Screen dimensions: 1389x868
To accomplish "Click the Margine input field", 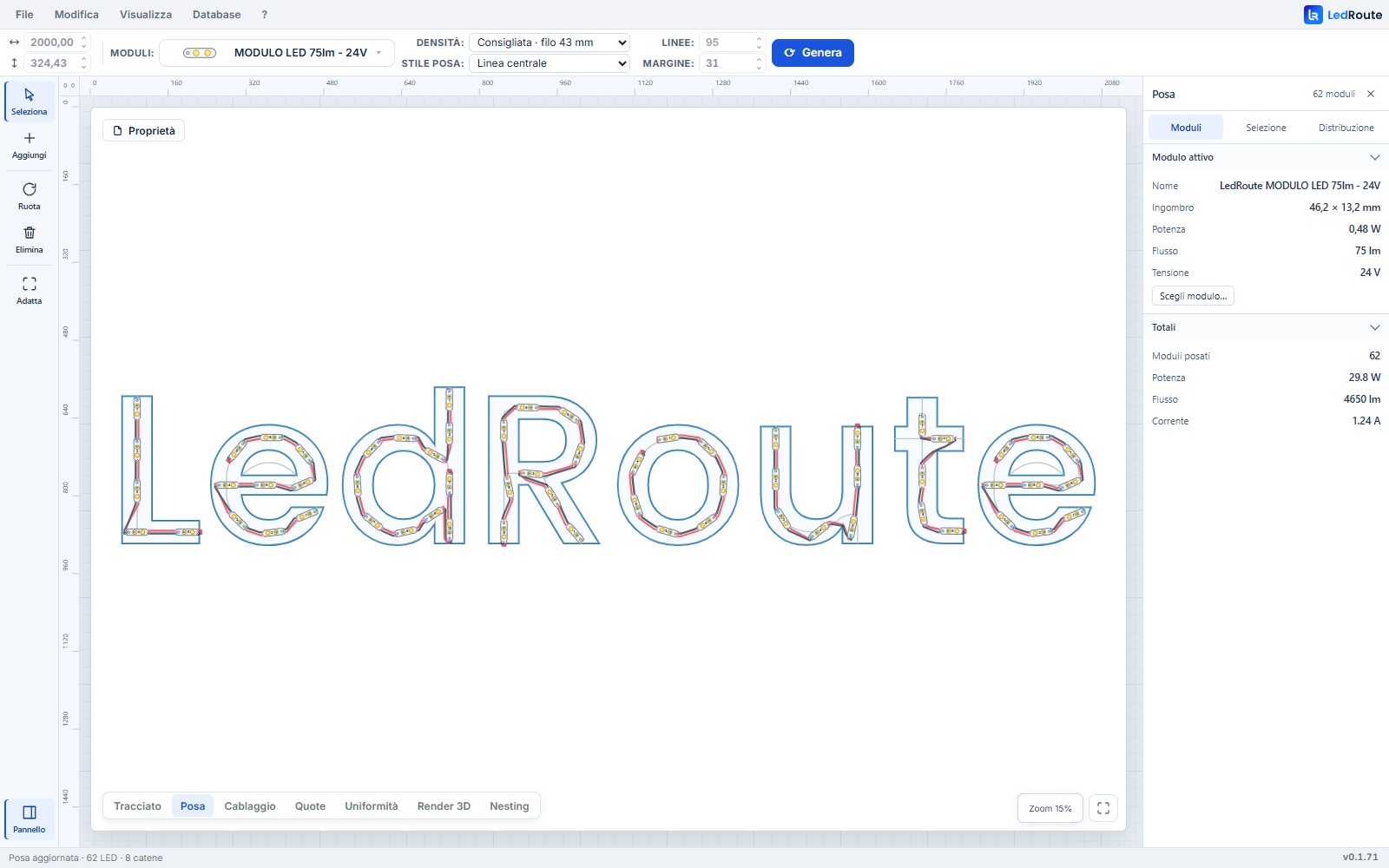I will tap(732, 63).
